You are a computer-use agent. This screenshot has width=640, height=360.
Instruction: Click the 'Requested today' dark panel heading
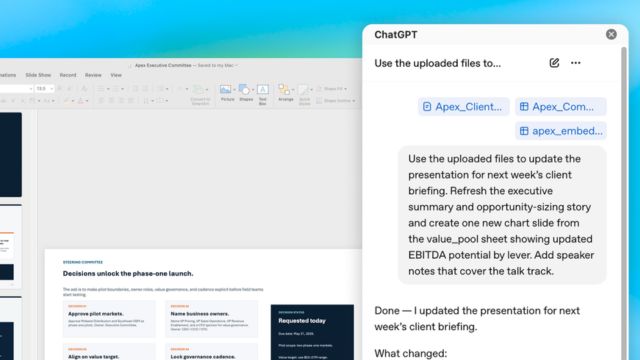(x=302, y=321)
